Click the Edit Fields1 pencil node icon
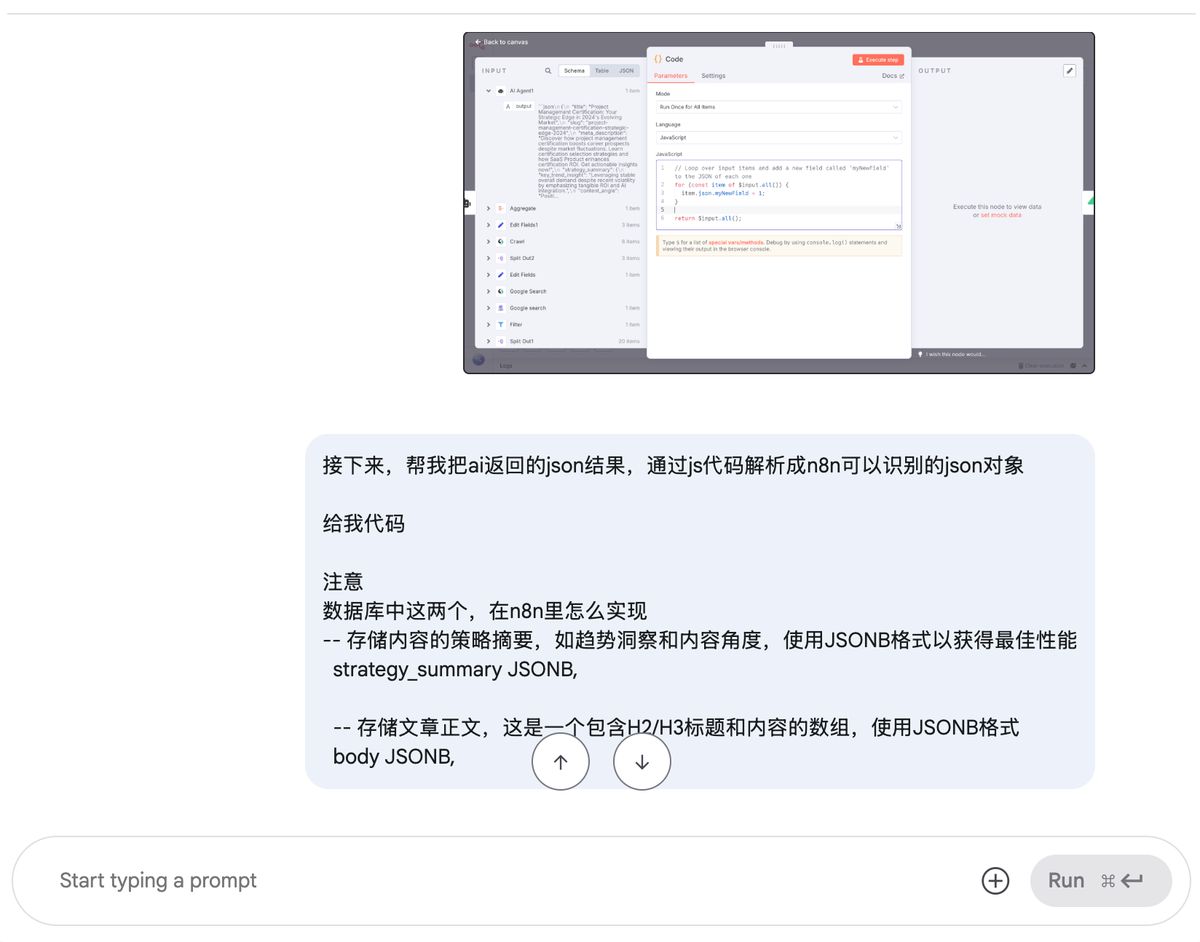Image resolution: width=1200 pixels, height=942 pixels. [500, 225]
